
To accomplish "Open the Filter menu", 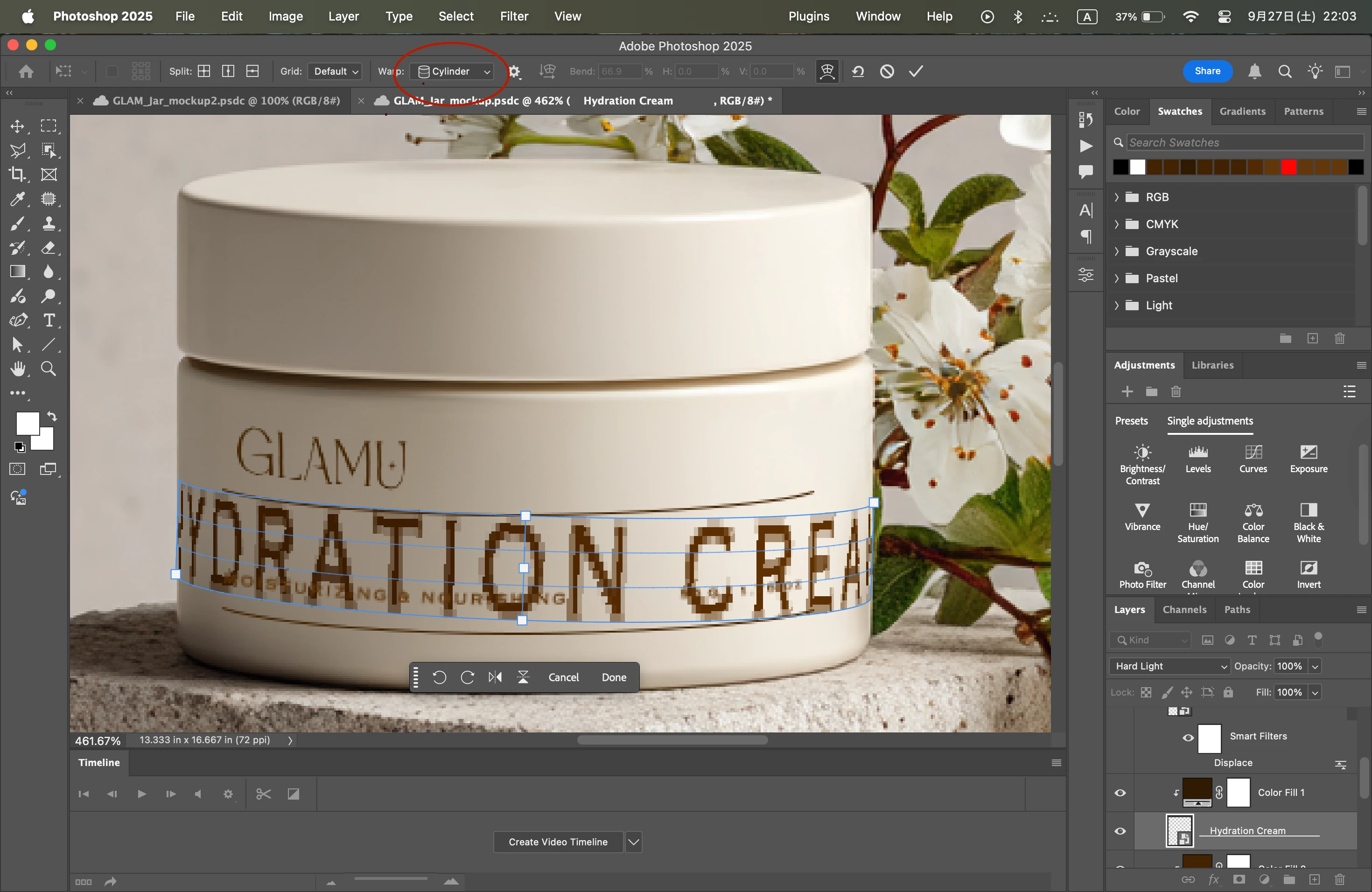I will 514,16.
